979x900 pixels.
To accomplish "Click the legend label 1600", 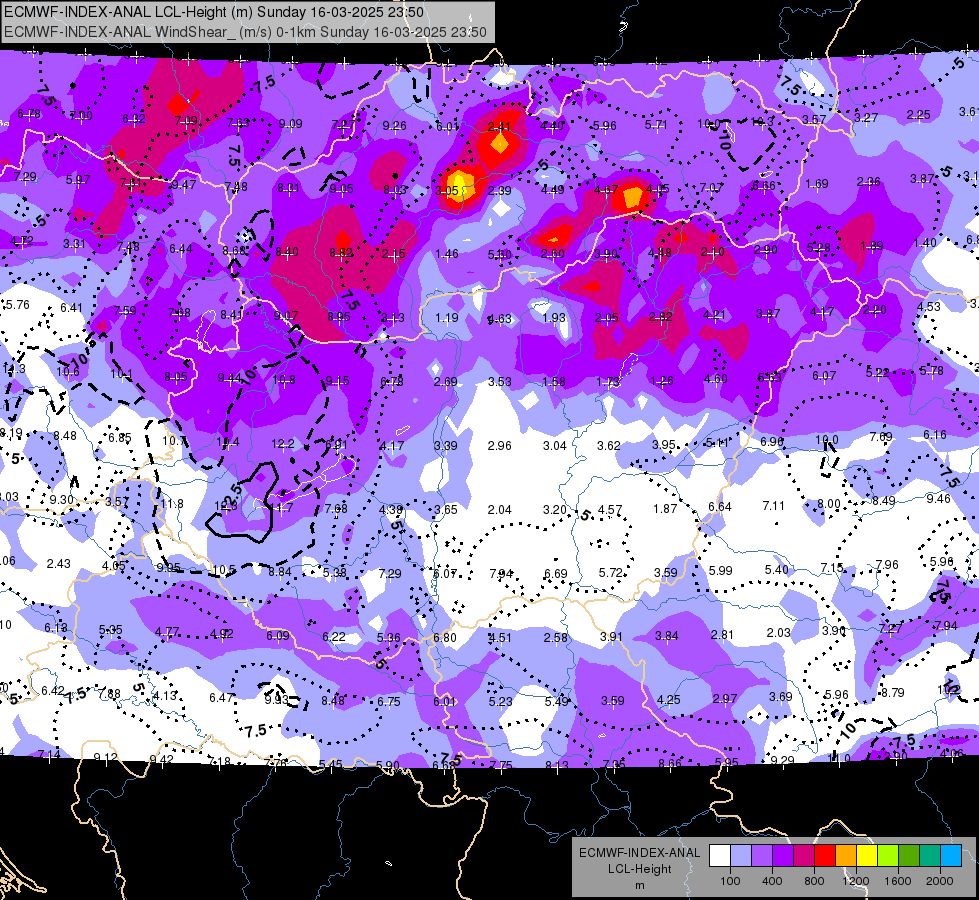I will point(897,881).
